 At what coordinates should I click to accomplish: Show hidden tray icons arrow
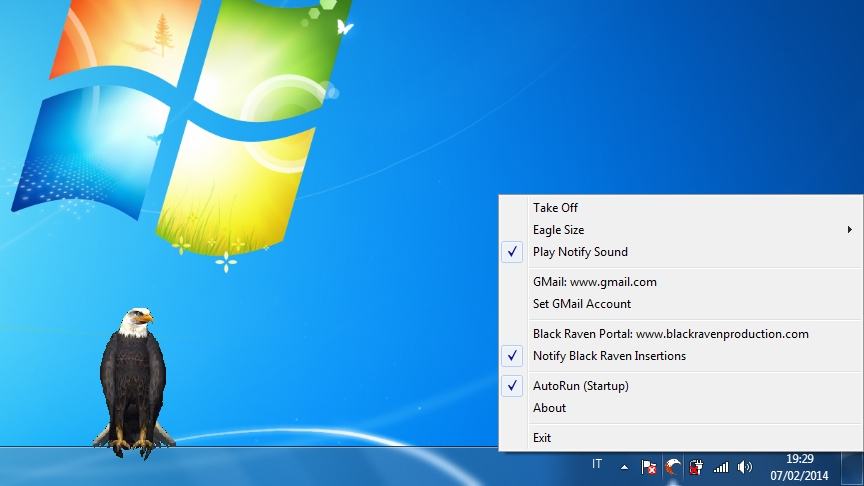click(624, 467)
